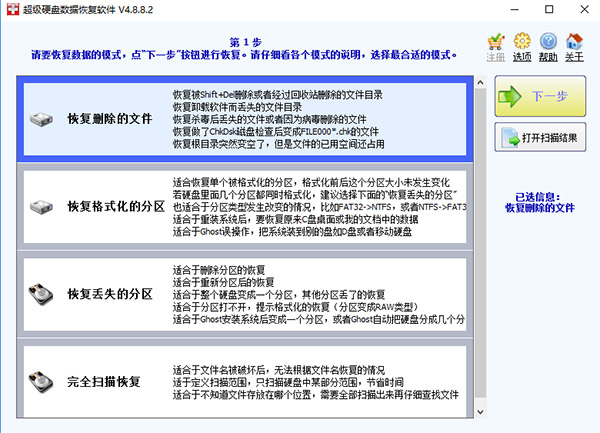Click drive icon beside 恢复删除的文件
Image resolution: width=600 pixels, height=433 pixels.
click(x=41, y=119)
